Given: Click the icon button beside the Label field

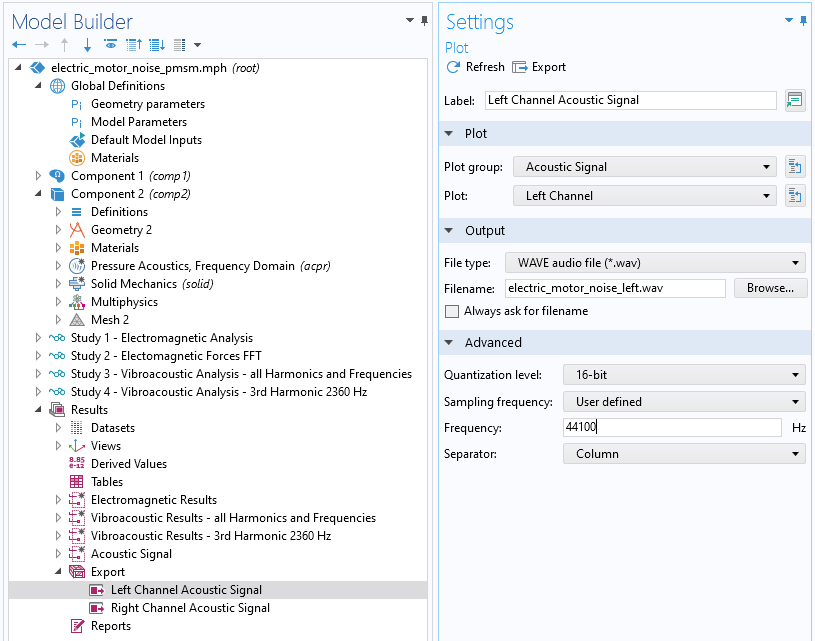Looking at the screenshot, I should click(795, 100).
